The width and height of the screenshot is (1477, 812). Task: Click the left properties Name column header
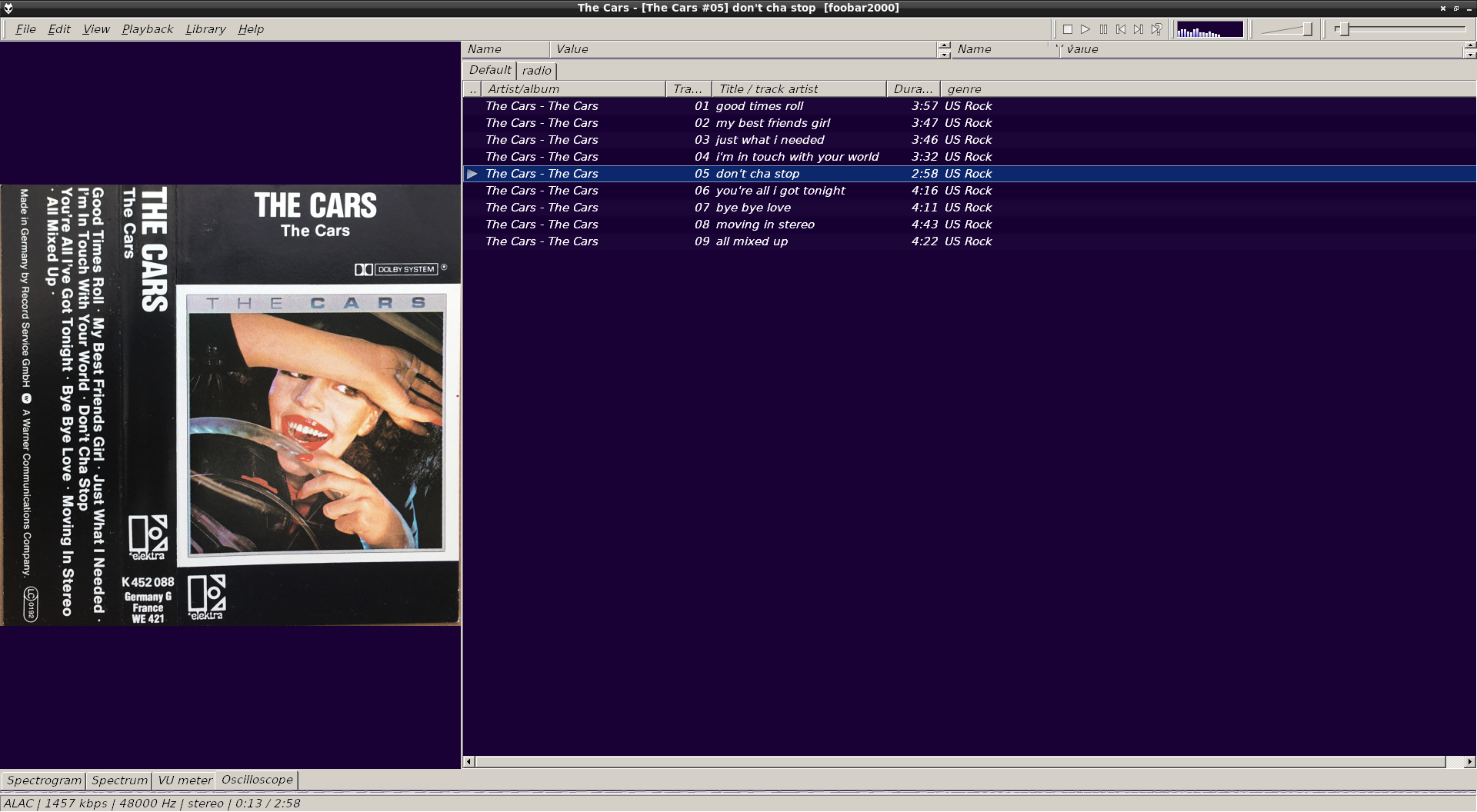[506, 49]
